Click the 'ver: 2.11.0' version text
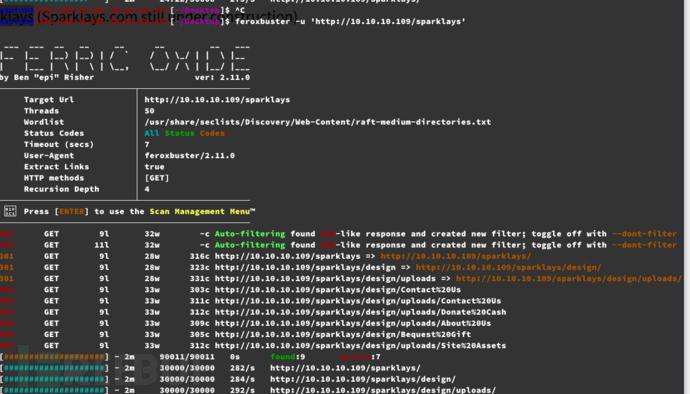The width and height of the screenshot is (690, 394). 222,77
